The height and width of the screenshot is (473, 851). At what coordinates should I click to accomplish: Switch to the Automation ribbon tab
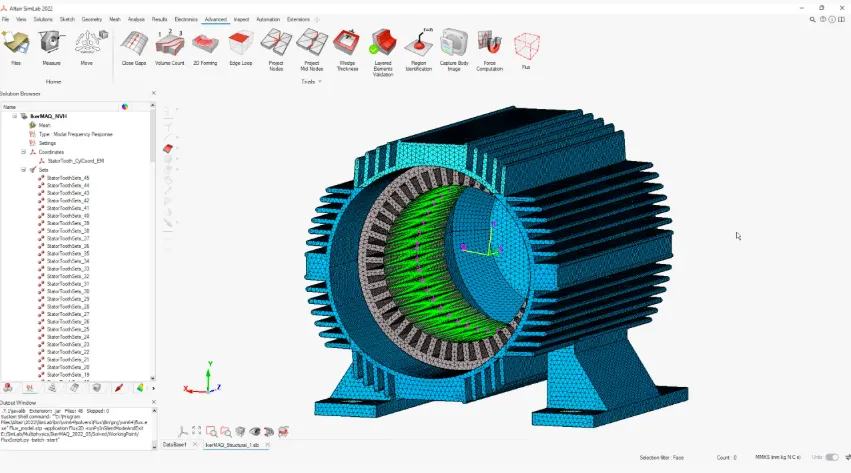[x=268, y=20]
